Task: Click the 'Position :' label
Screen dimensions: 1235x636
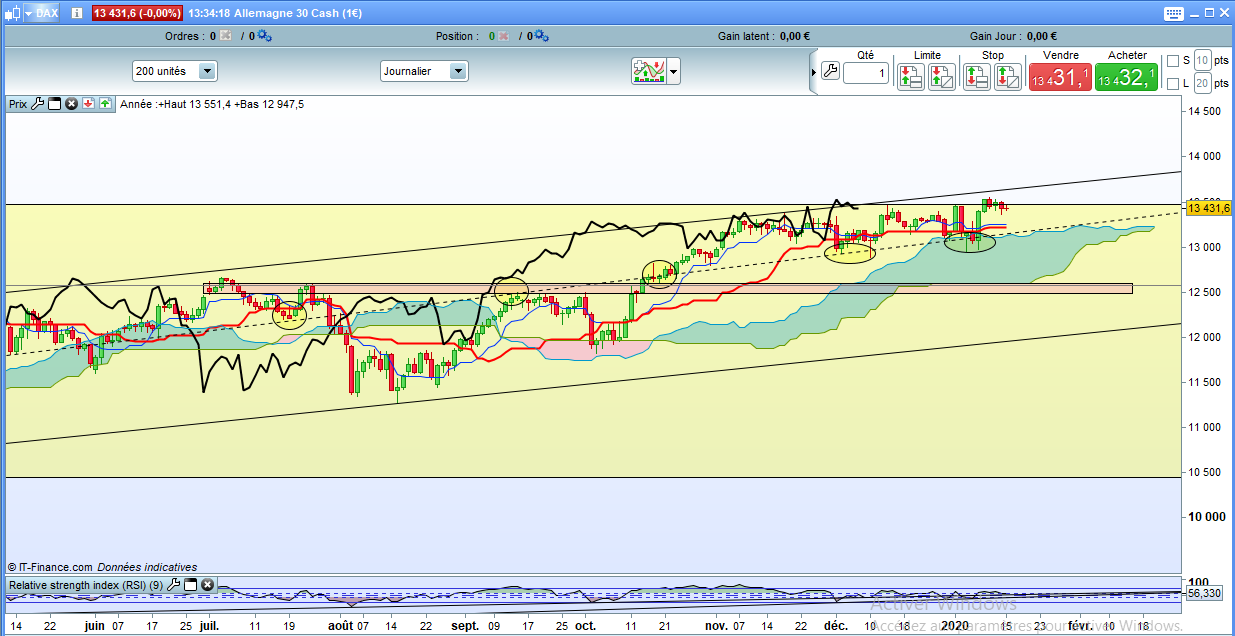Action: (457, 36)
